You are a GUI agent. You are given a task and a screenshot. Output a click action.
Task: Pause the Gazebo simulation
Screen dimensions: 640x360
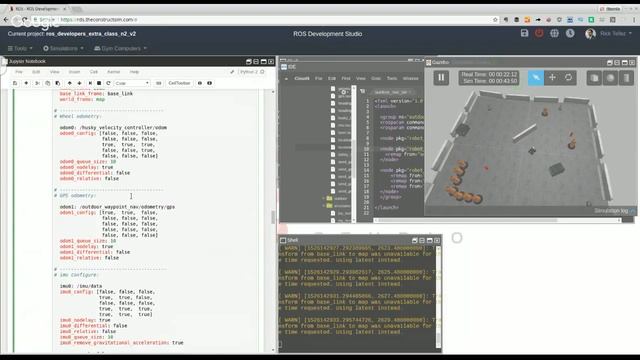[x=441, y=78]
